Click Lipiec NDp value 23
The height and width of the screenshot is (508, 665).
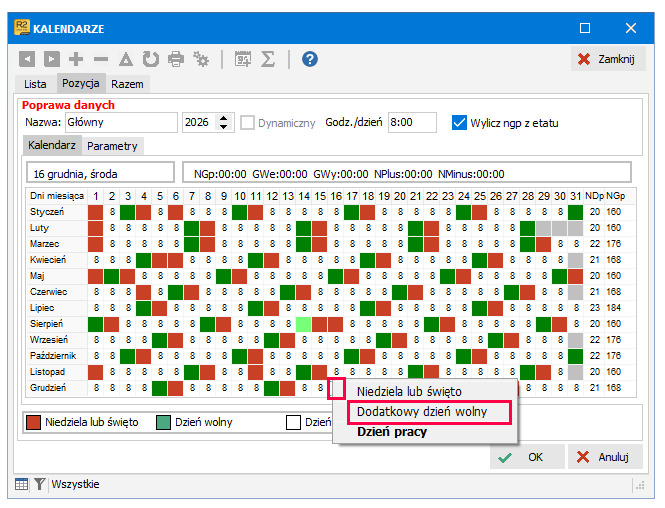coord(595,308)
